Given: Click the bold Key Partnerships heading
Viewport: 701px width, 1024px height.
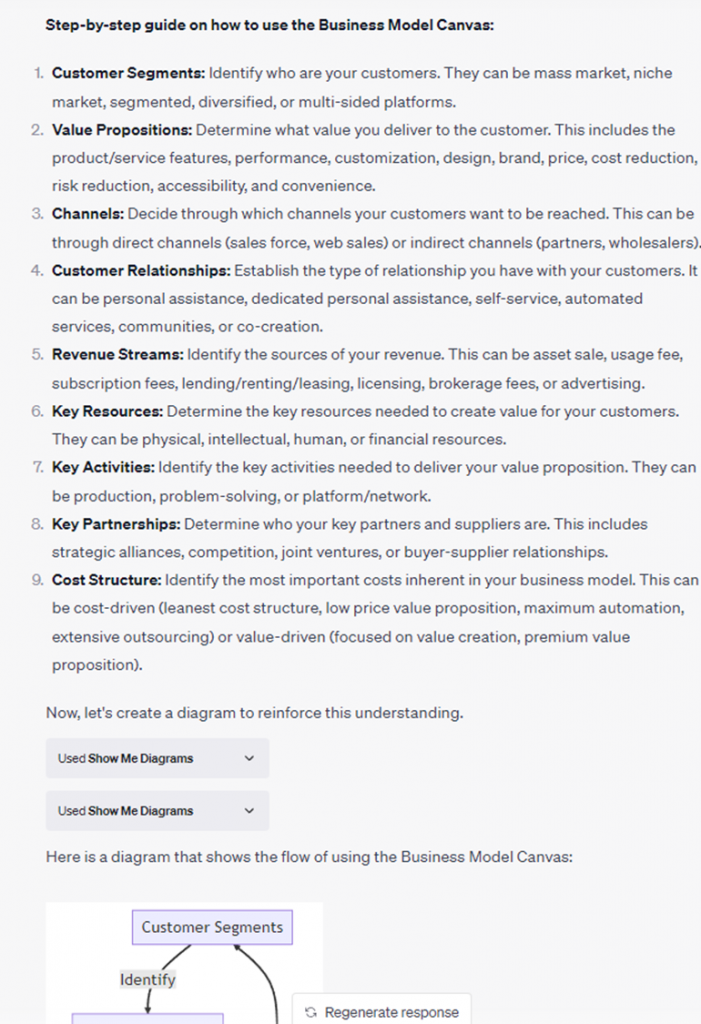Looking at the screenshot, I should pos(116,524).
